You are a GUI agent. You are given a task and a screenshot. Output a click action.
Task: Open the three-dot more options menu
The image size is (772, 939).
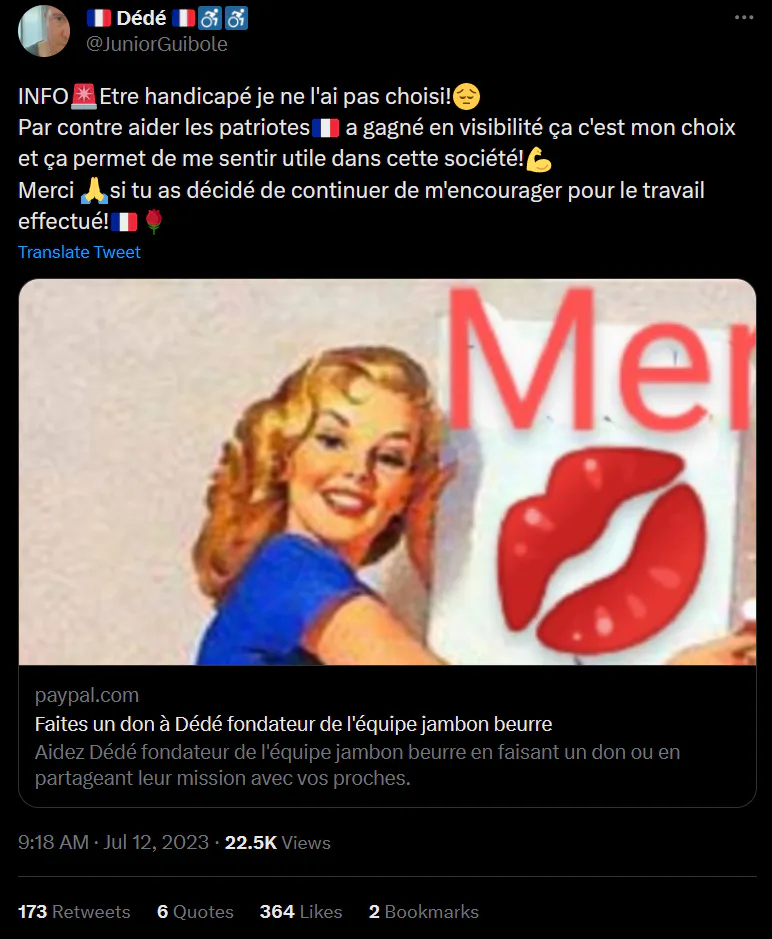pos(743,17)
